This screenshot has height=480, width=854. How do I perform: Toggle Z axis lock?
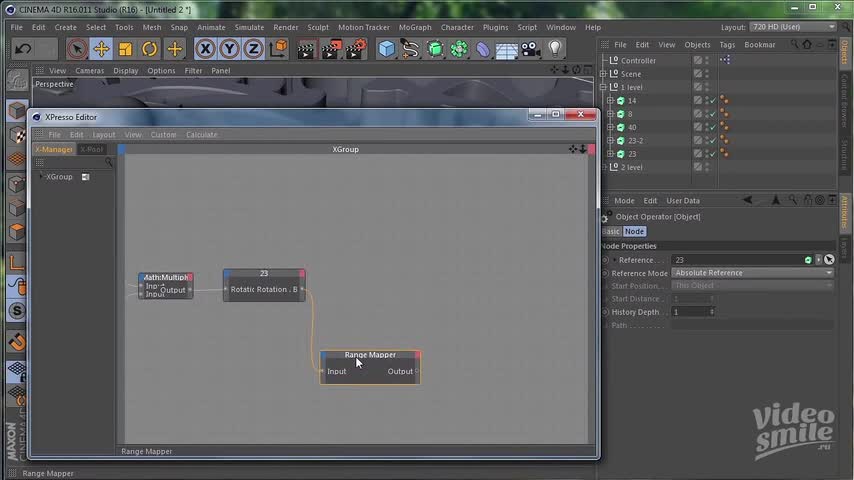(x=253, y=49)
